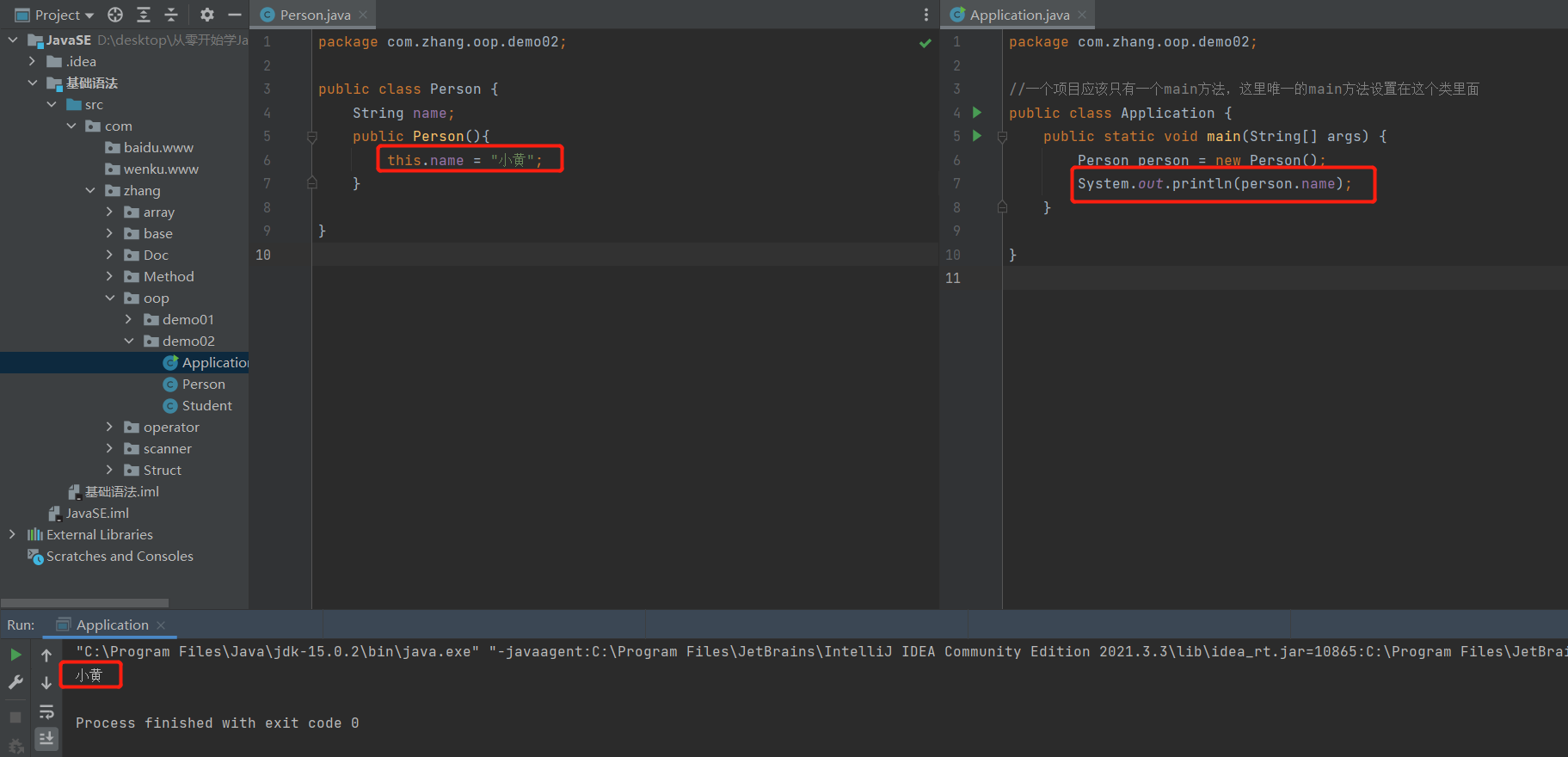Select JavaSE.iml file
The image size is (1568, 757).
[89, 513]
